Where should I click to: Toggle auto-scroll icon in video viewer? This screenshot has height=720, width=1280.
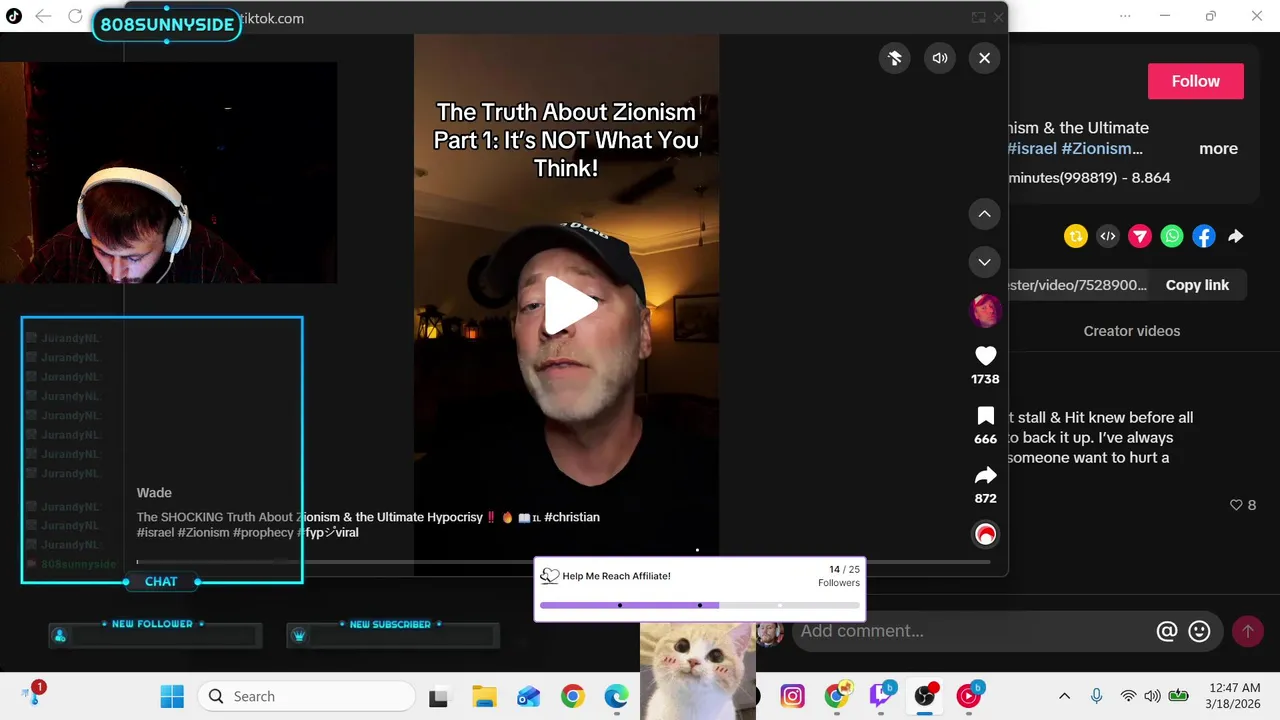pos(895,58)
